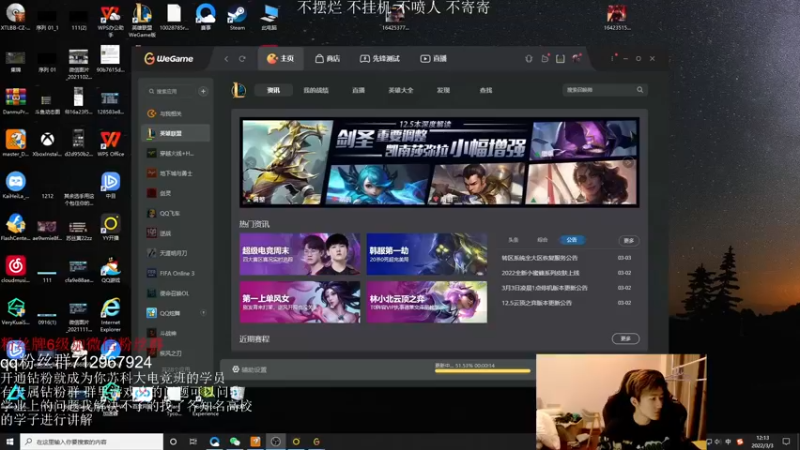Select 天涯明月刀 in the game list
The image size is (800, 450).
click(x=175, y=253)
